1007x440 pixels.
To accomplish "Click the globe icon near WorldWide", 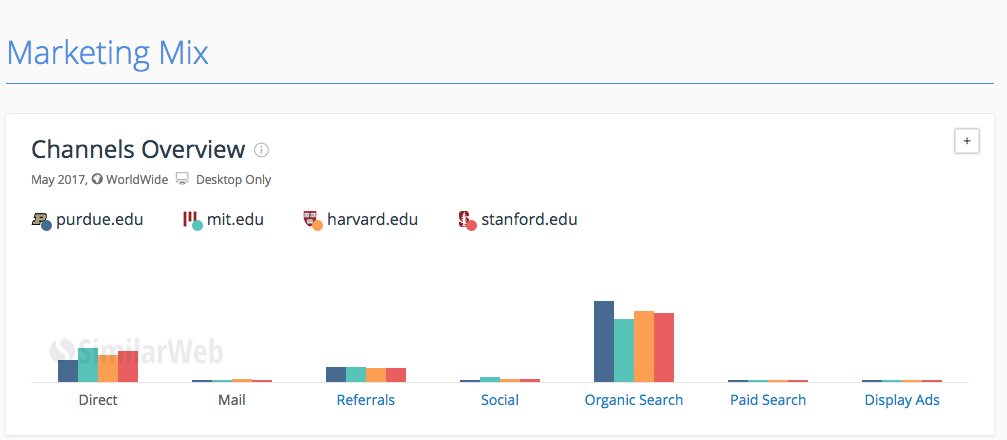I will click(97, 180).
